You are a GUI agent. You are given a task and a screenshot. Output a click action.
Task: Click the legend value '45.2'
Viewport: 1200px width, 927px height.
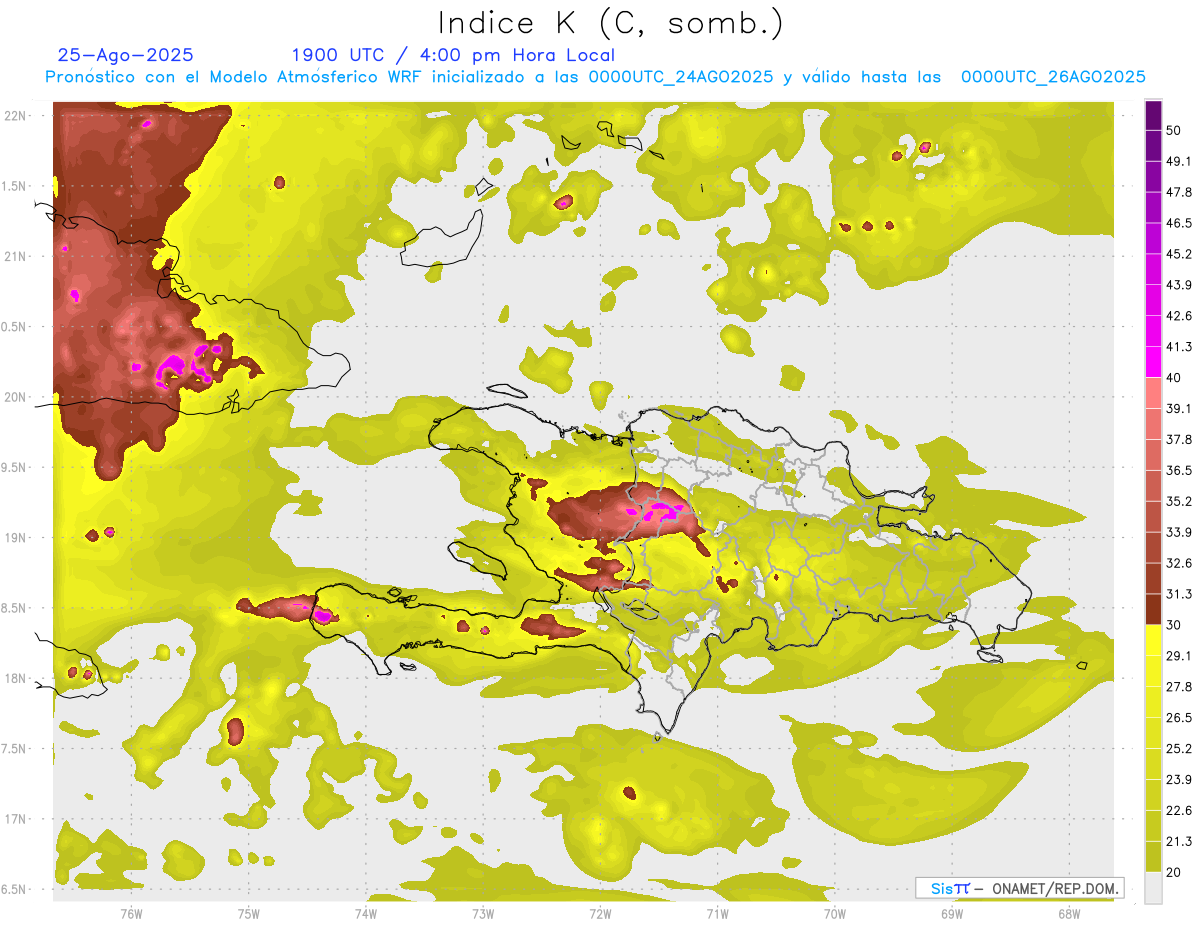tap(1178, 254)
